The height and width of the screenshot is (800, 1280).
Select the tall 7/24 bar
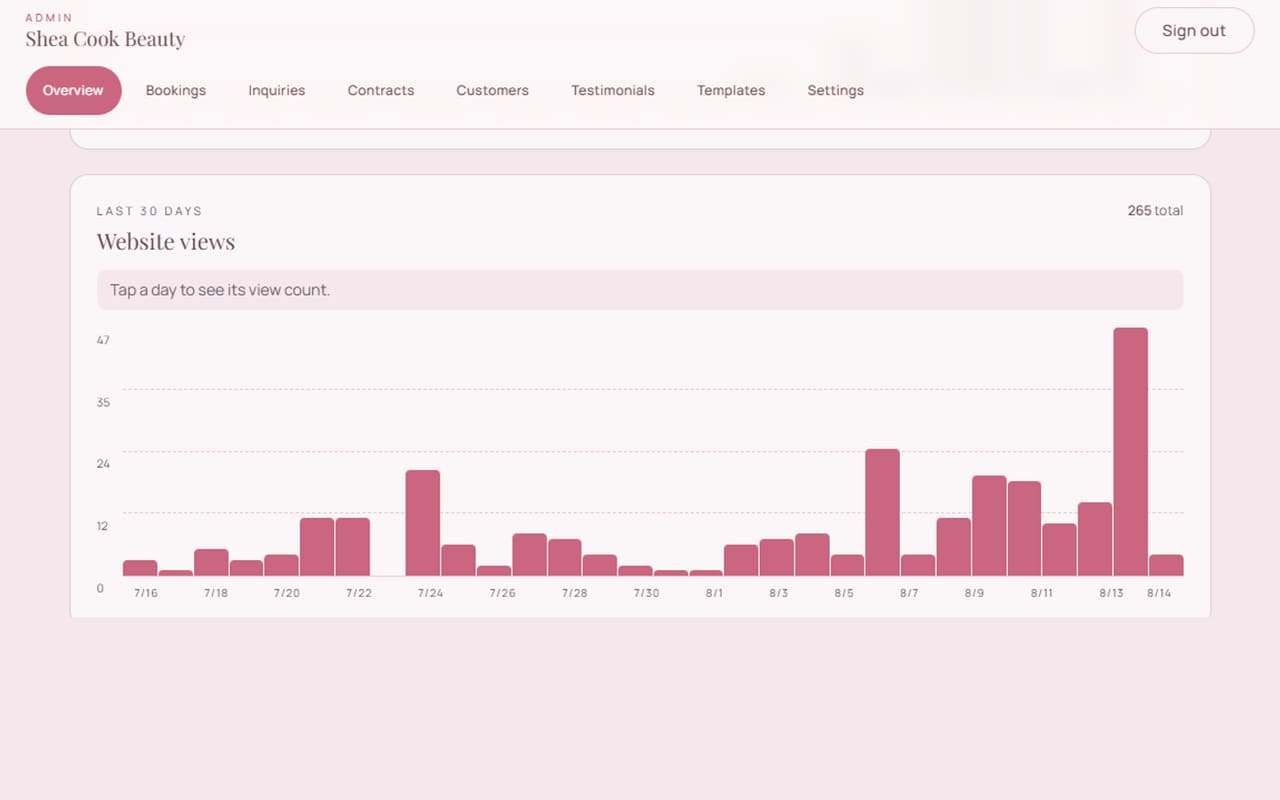[x=423, y=523]
